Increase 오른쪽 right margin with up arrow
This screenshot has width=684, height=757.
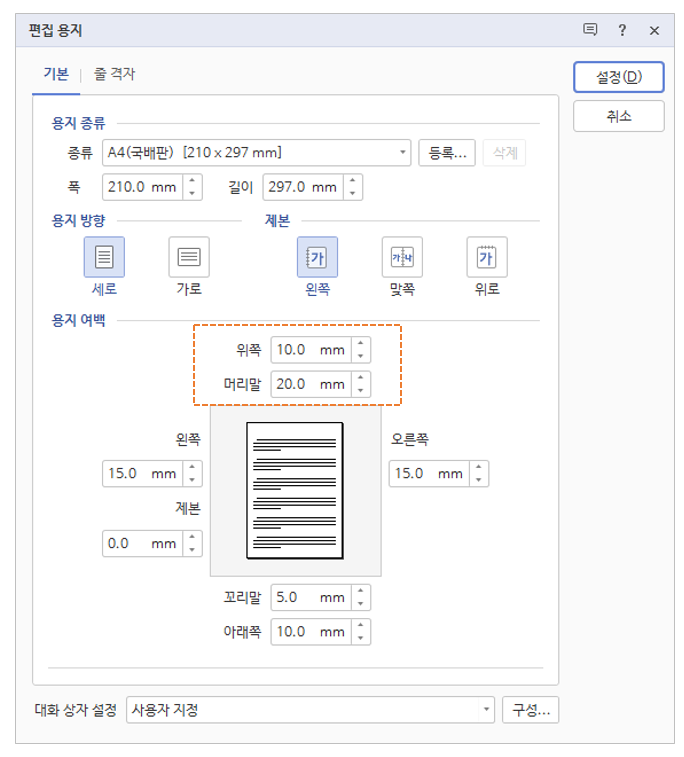[x=479, y=467]
